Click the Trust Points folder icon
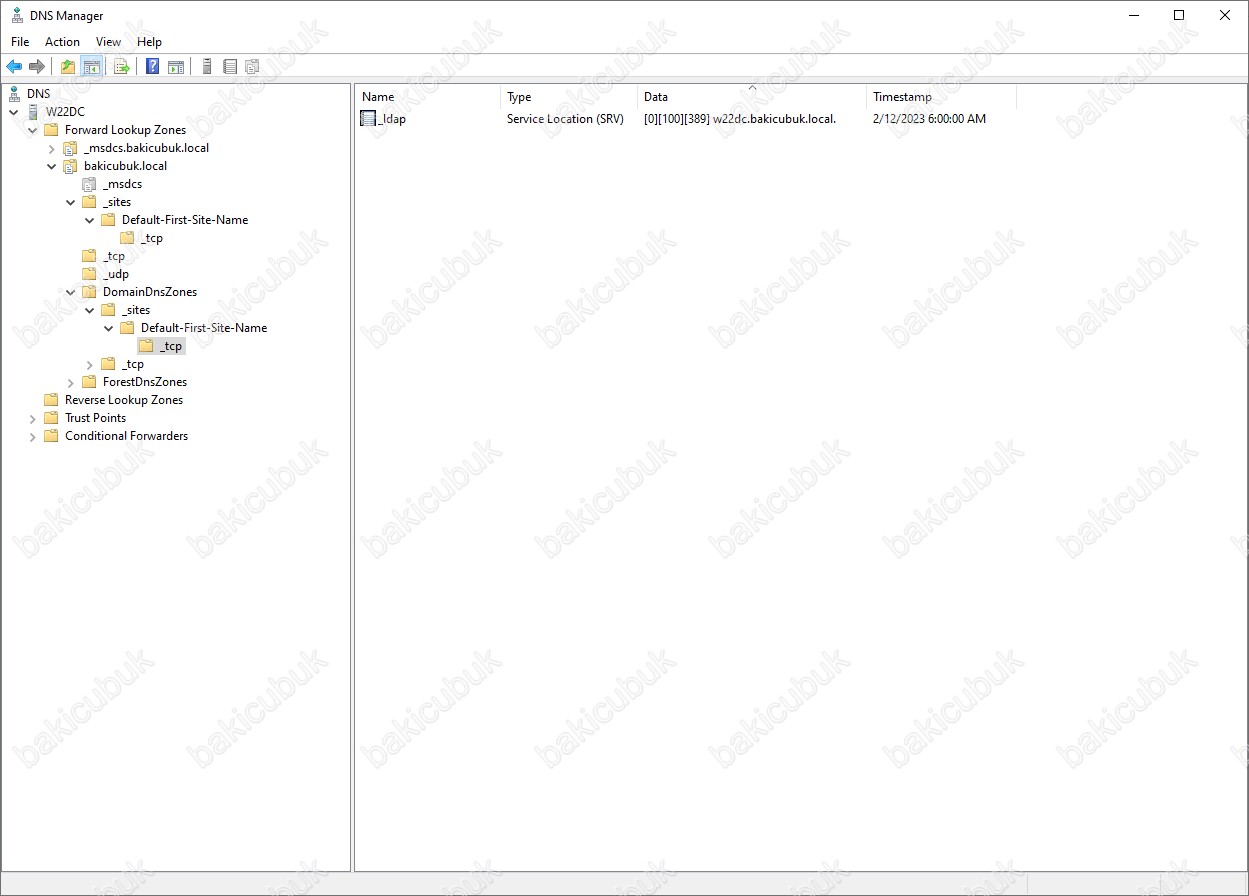Image resolution: width=1249 pixels, height=896 pixels. point(51,418)
